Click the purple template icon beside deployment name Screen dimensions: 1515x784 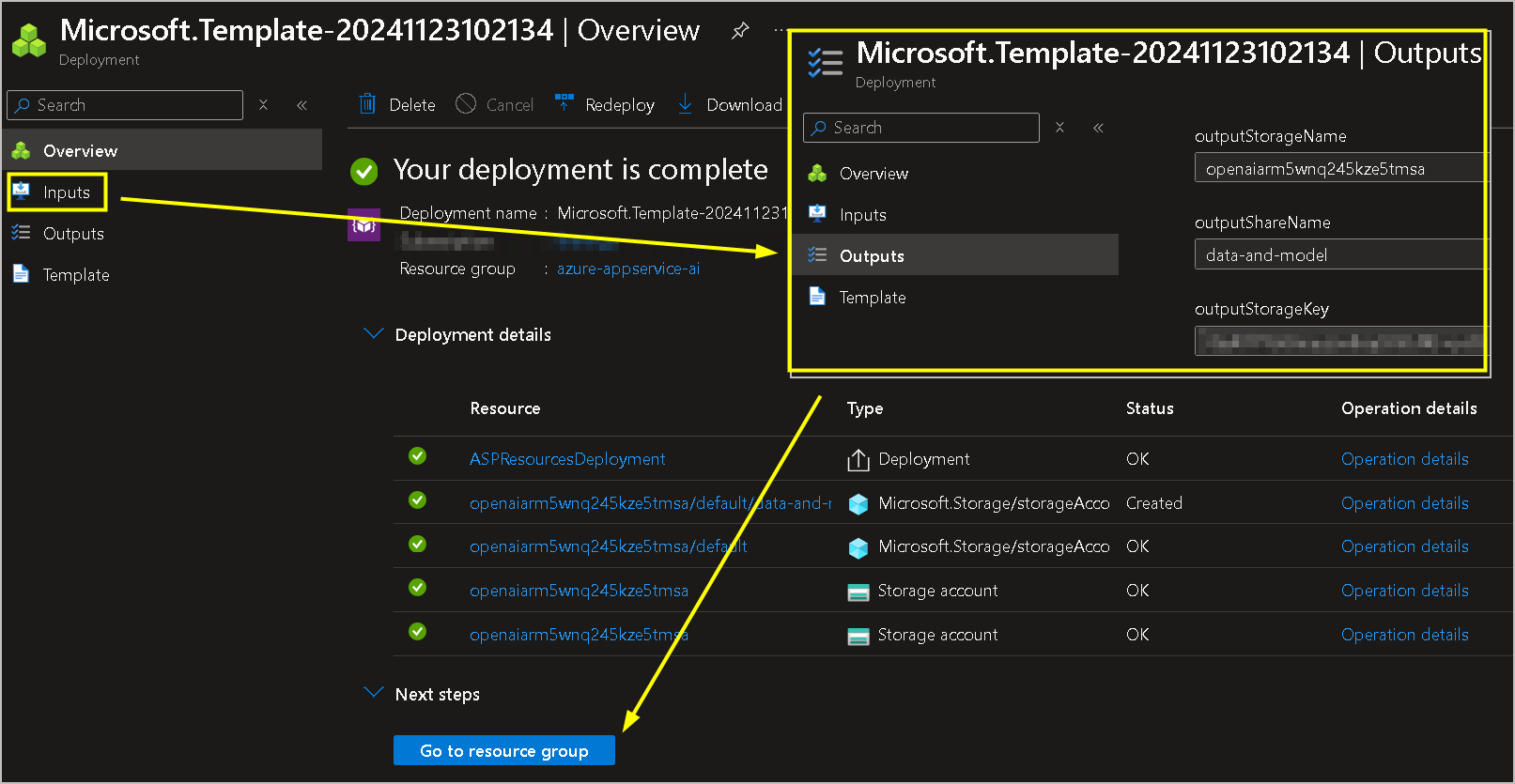pyautogui.click(x=363, y=225)
